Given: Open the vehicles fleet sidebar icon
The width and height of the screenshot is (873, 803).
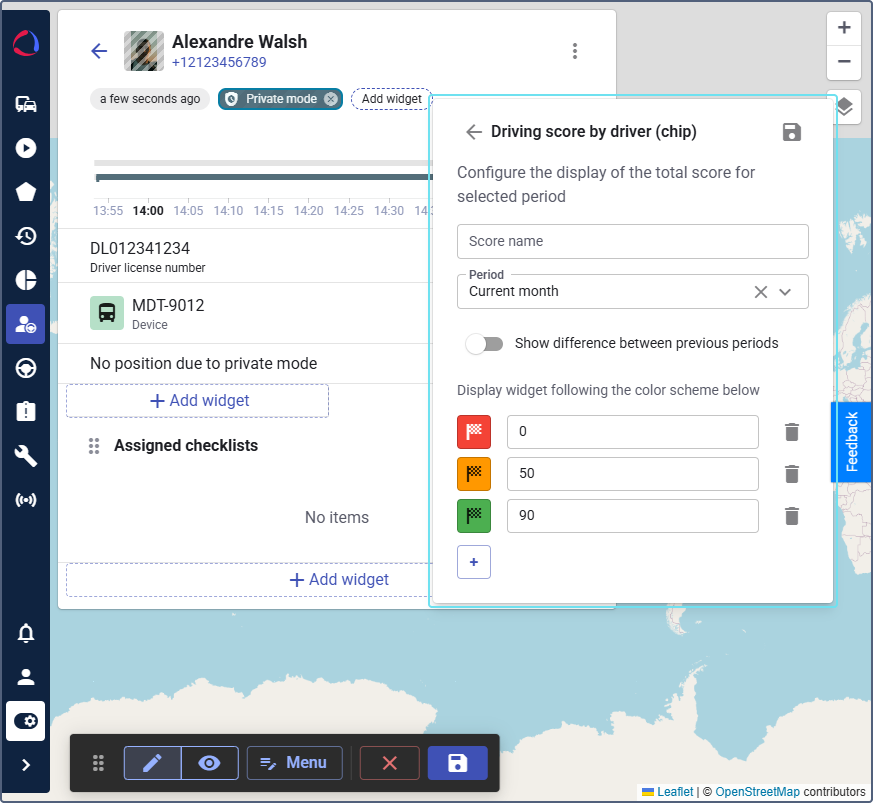Looking at the screenshot, I should [26, 104].
